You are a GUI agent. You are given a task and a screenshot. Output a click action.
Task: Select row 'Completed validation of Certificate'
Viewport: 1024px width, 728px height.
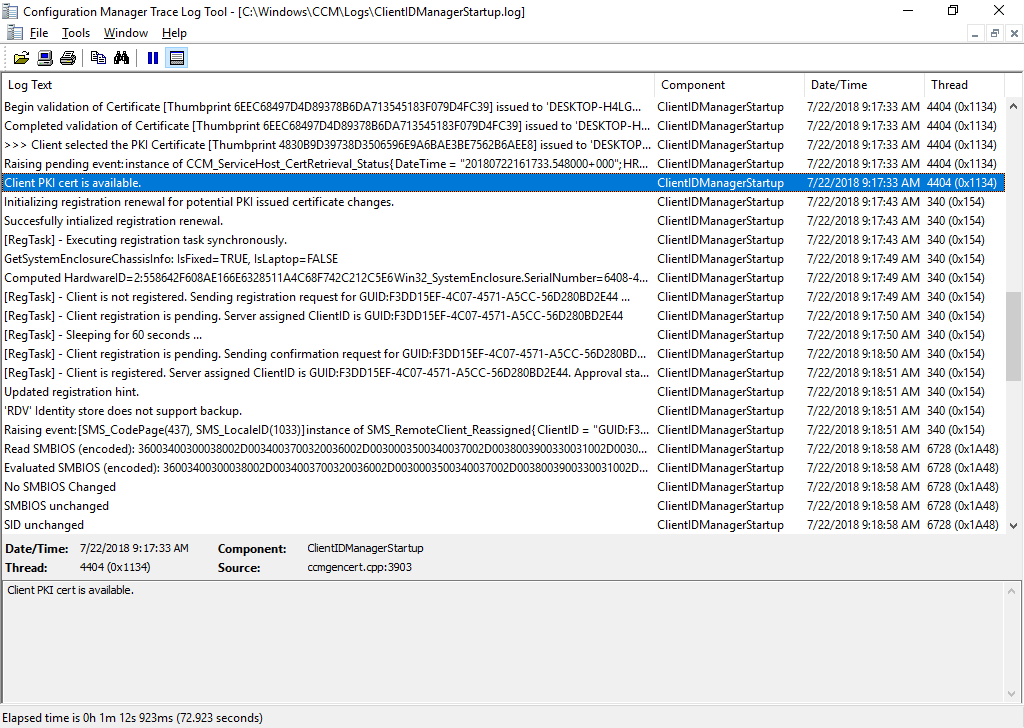(x=503, y=126)
